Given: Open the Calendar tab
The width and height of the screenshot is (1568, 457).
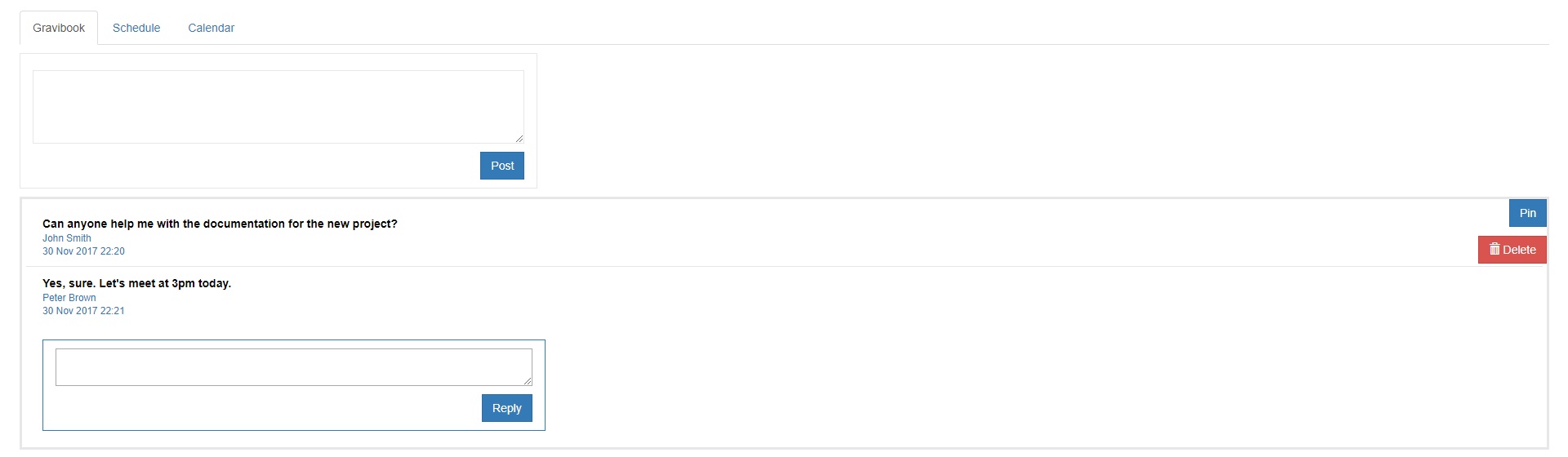Looking at the screenshot, I should 211,28.
